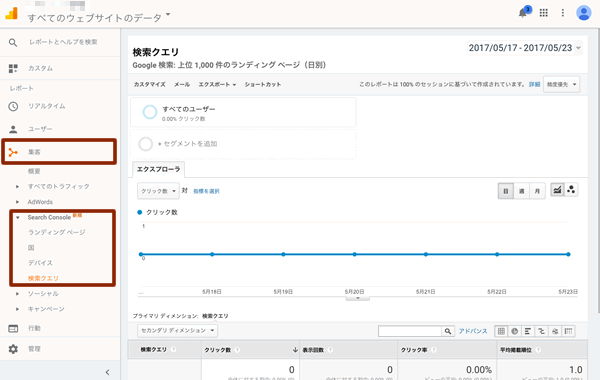
Task: Click the レポートとヘルプを検索 search field
Action: 64,42
